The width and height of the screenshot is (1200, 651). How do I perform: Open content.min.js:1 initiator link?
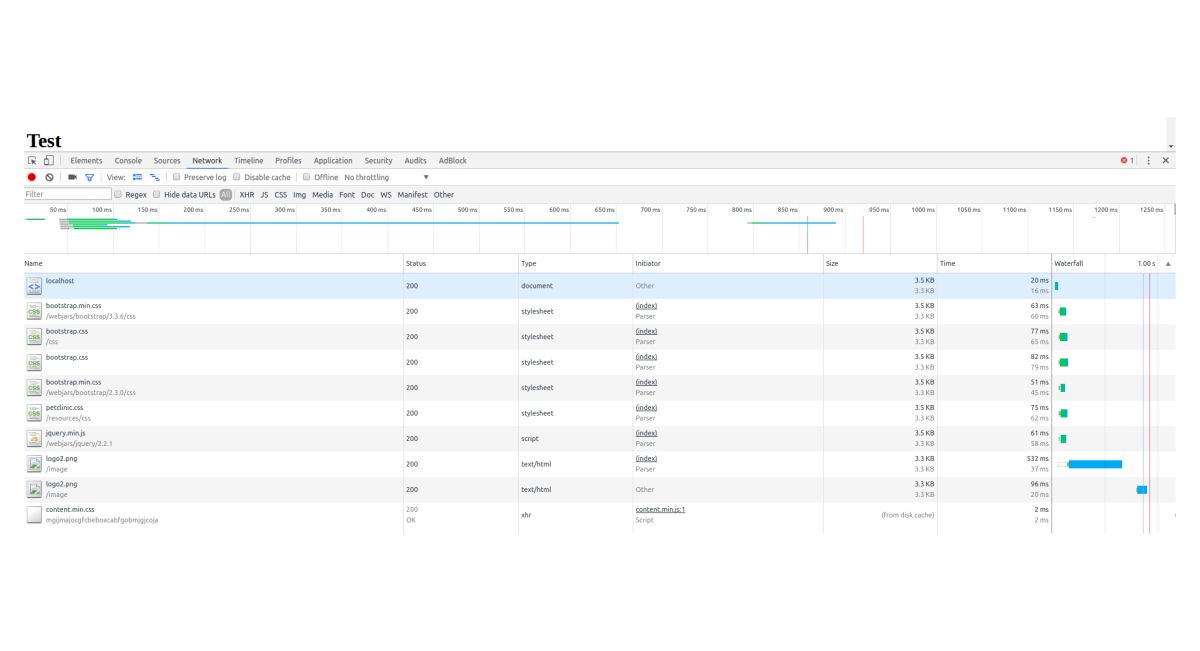click(x=660, y=509)
